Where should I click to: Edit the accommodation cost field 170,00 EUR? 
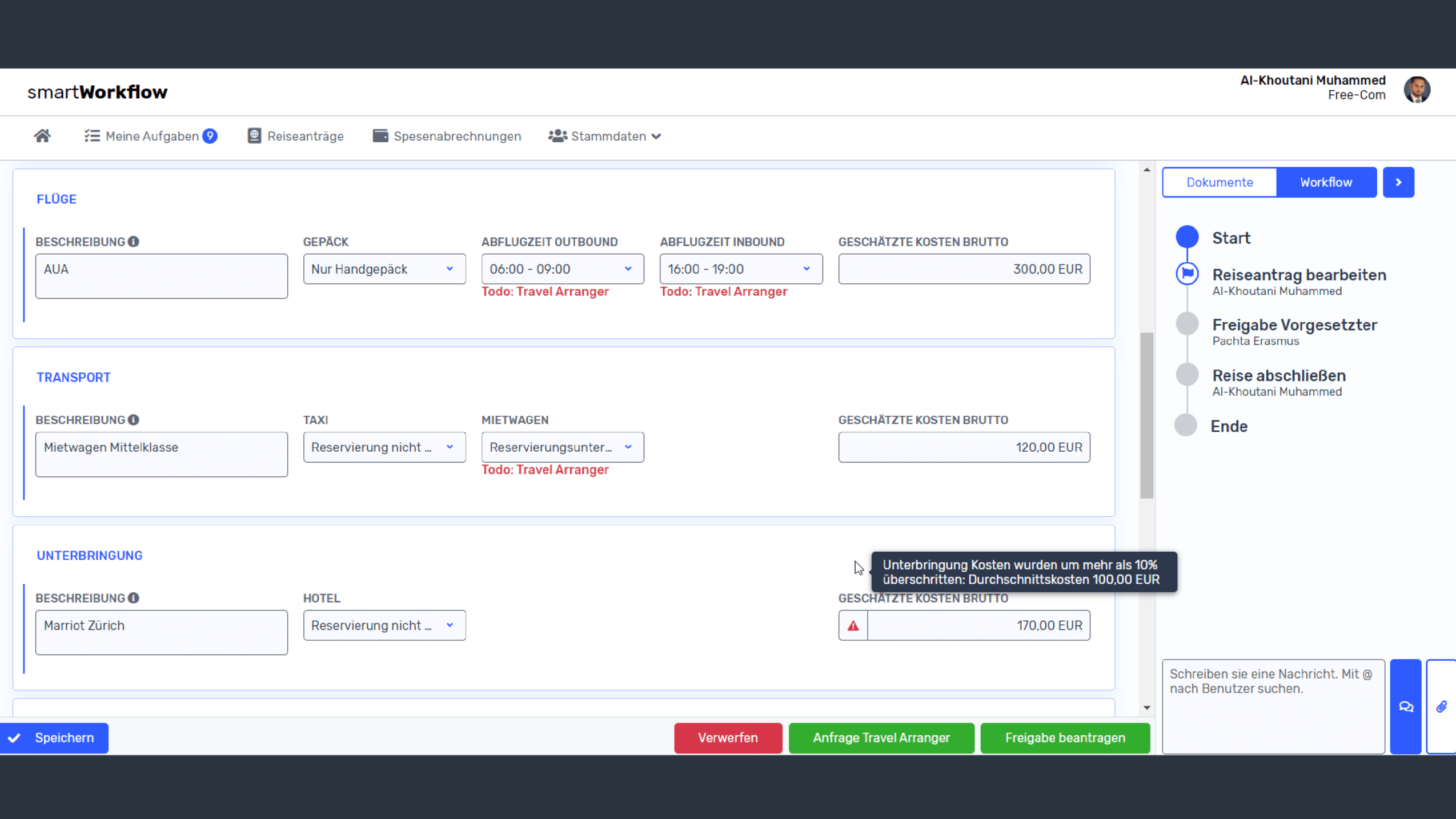[x=978, y=625]
